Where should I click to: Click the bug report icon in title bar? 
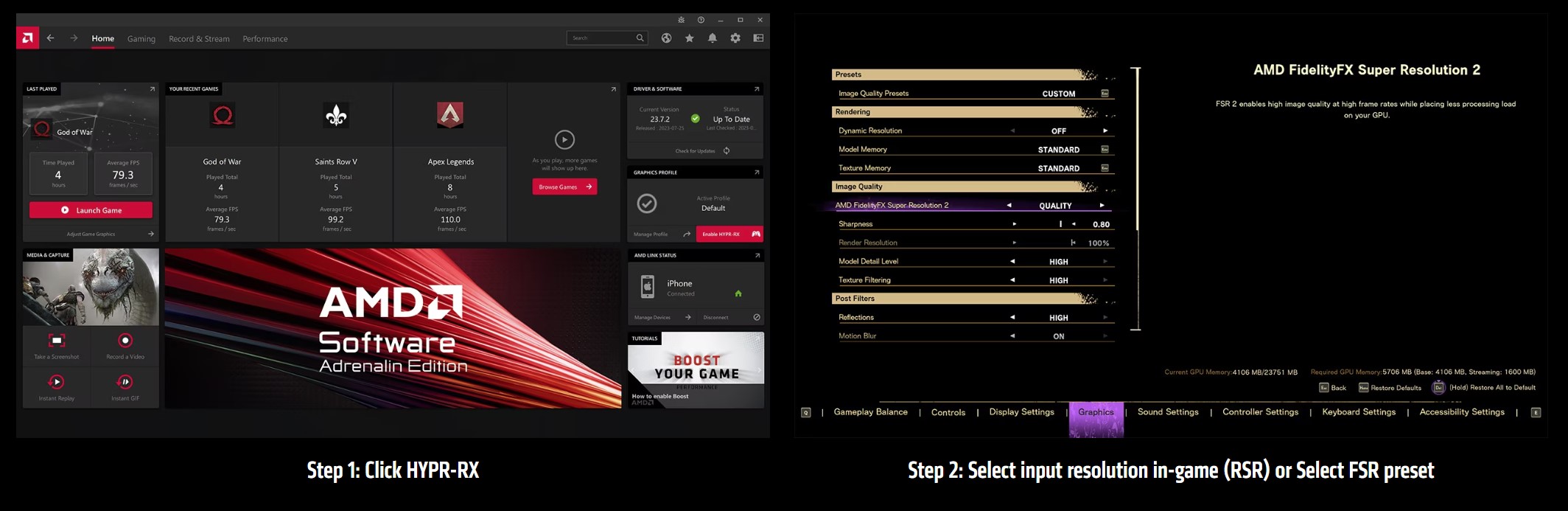tap(681, 20)
